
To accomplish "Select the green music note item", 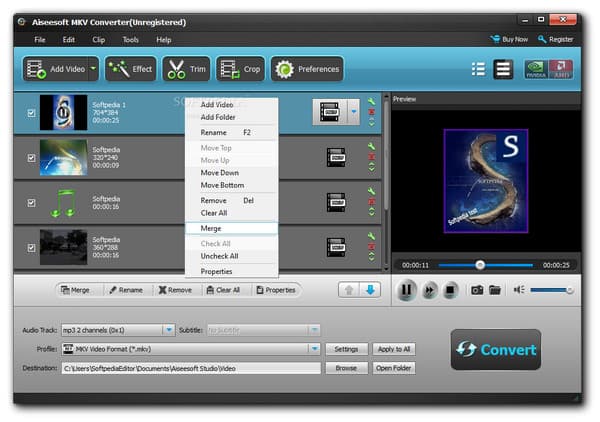I will (x=63, y=203).
